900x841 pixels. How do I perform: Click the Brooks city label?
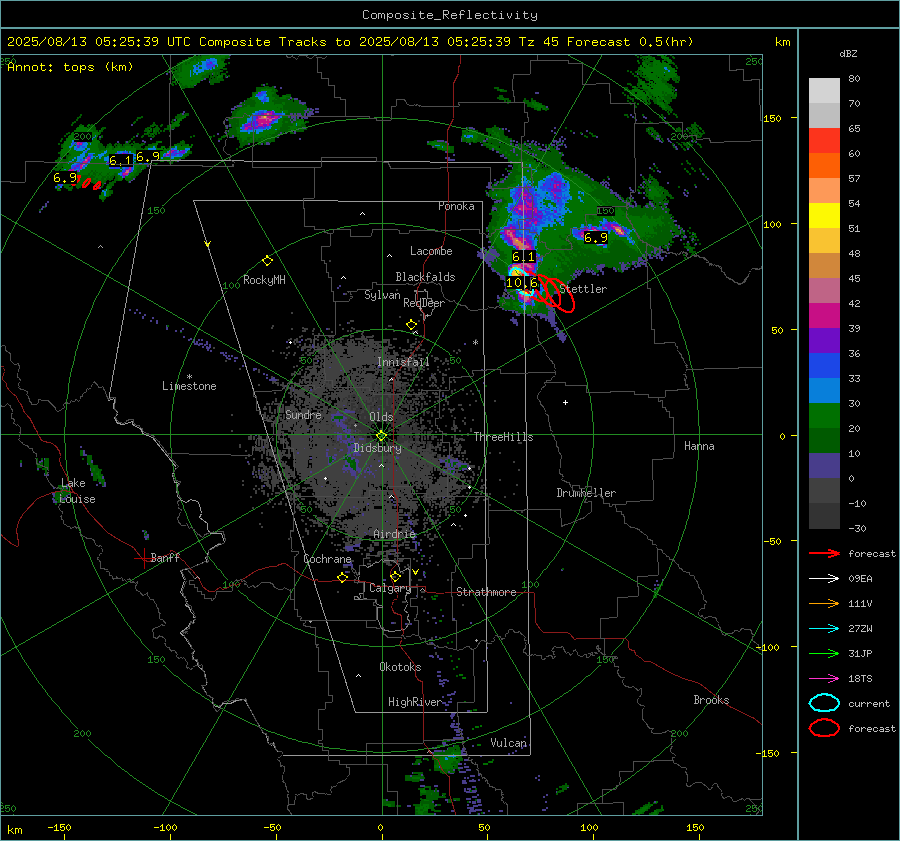711,700
